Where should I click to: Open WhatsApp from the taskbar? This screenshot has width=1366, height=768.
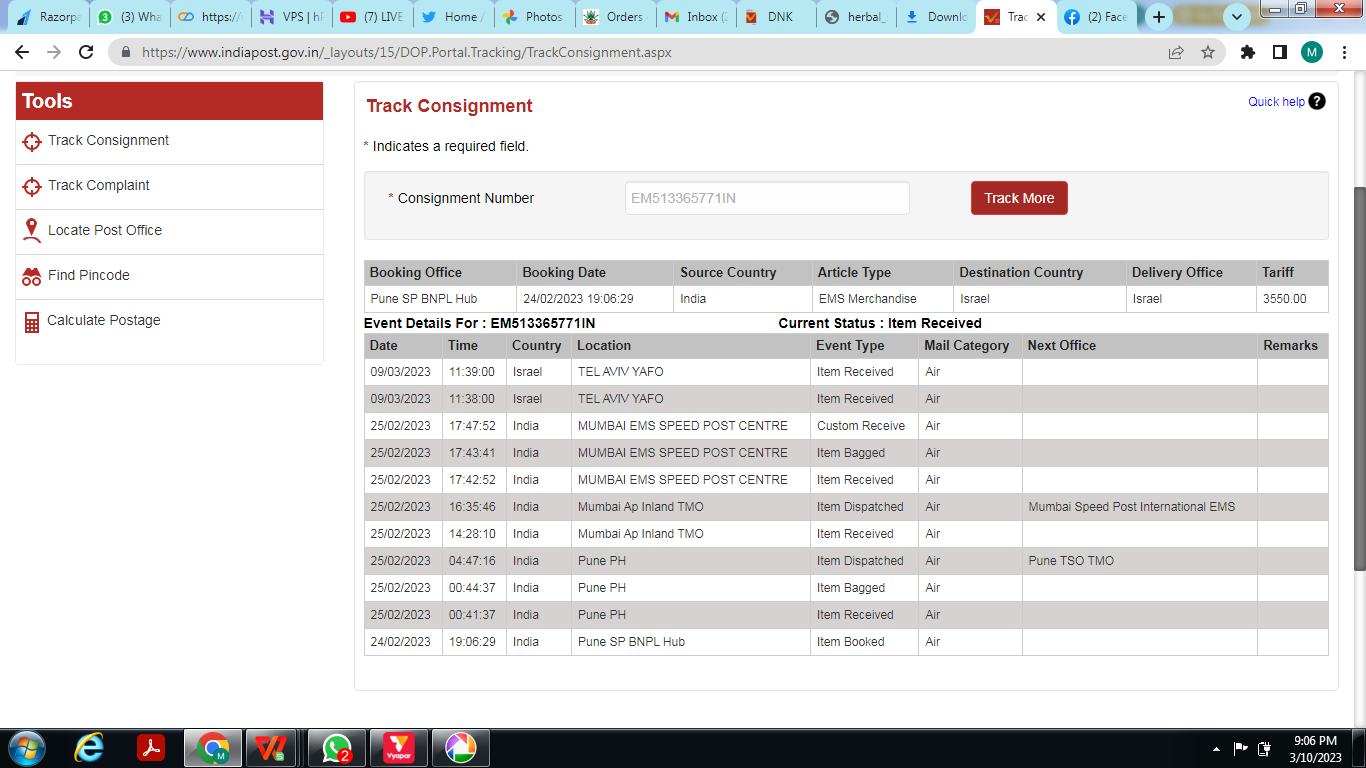[x=337, y=747]
